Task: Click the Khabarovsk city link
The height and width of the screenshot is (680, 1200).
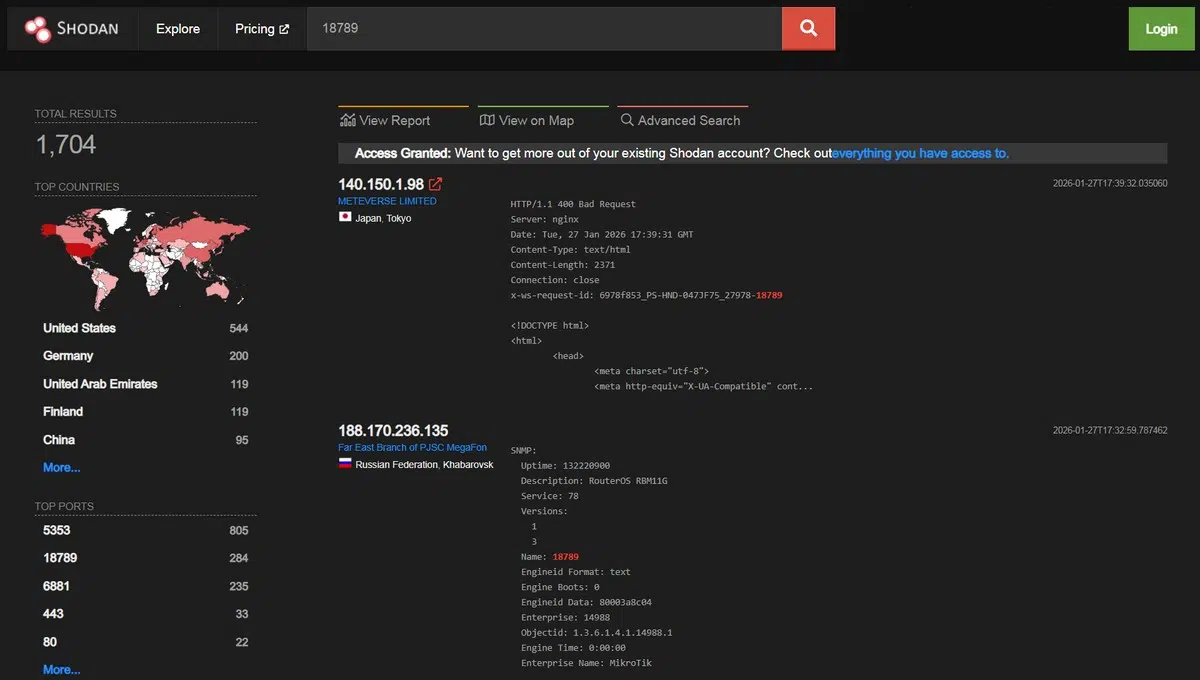Action: coord(468,465)
